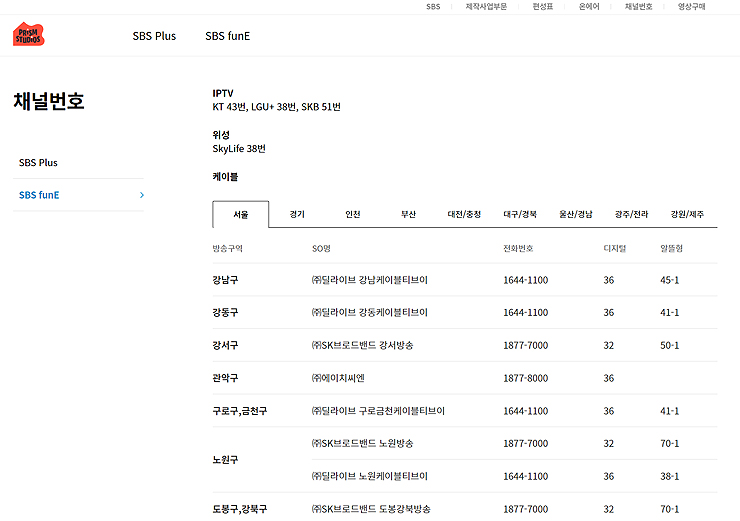
Task: Switch to the 부산 tab
Action: pyautogui.click(x=408, y=214)
